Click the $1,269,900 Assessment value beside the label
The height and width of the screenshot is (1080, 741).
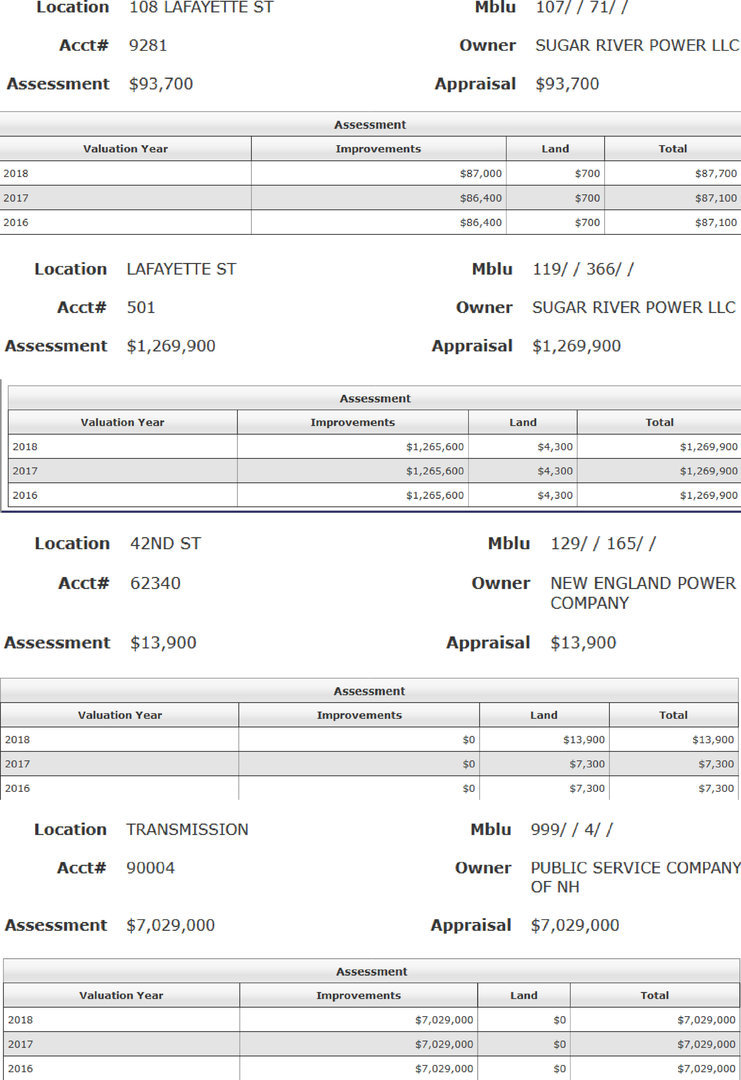pos(171,347)
